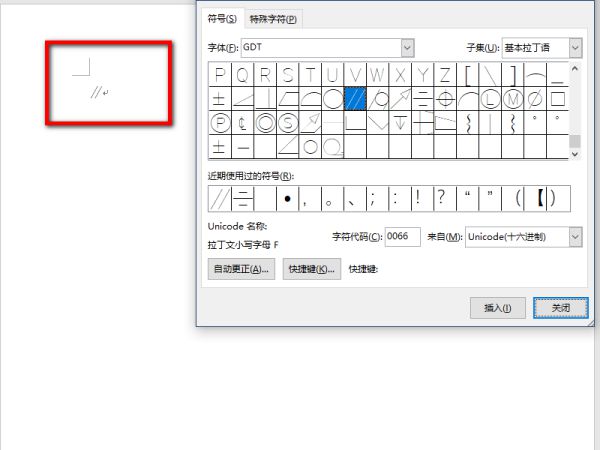The height and width of the screenshot is (450, 600).
Task: Select recently used exclamation mark
Action: pos(423,199)
